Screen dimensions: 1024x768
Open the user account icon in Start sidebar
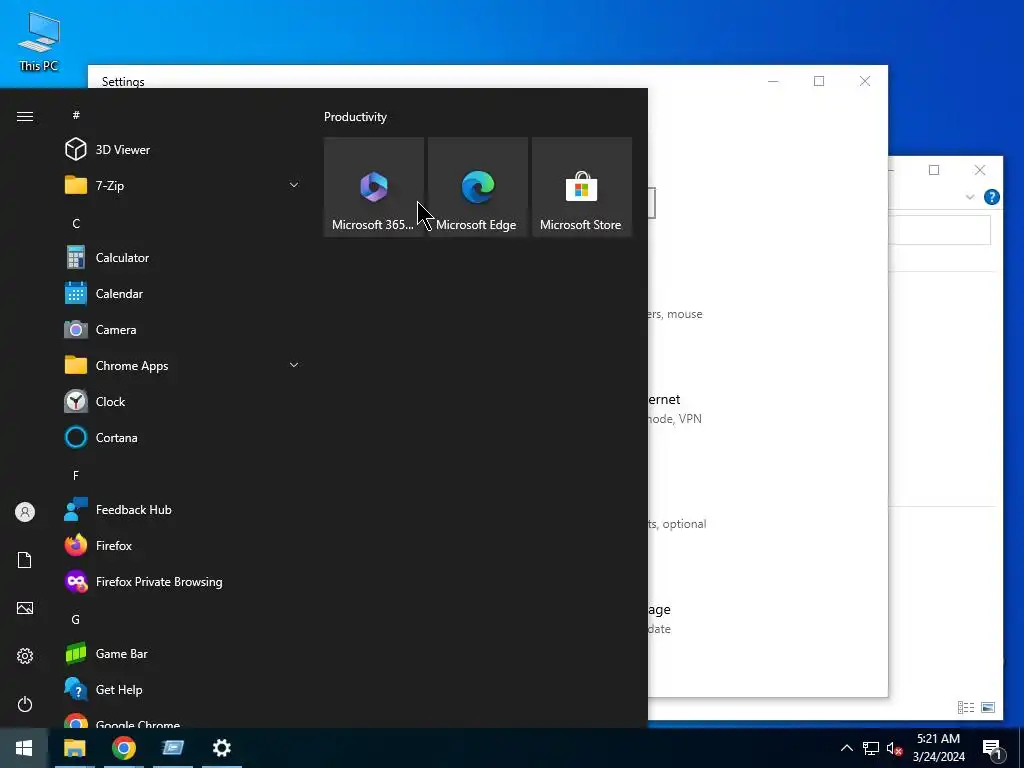[25, 512]
